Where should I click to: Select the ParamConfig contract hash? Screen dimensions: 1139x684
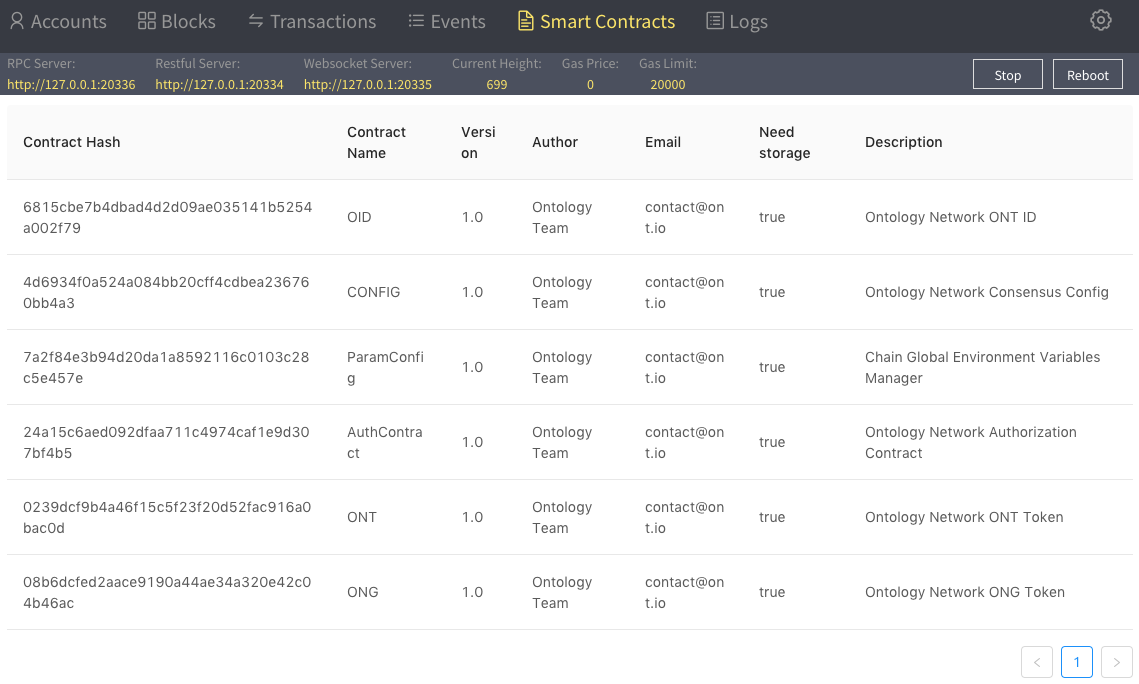(166, 367)
